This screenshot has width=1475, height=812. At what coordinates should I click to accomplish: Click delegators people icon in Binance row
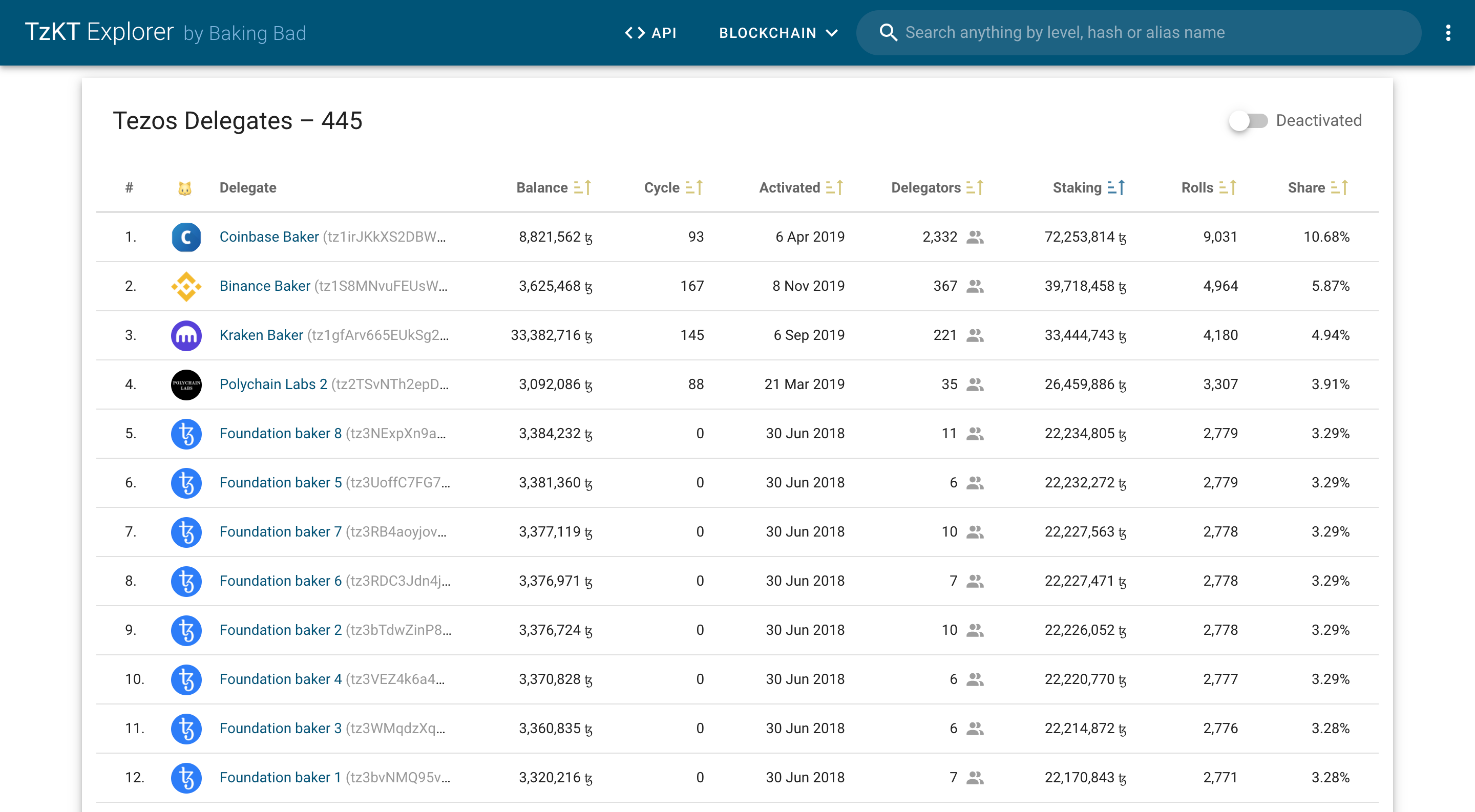975,286
